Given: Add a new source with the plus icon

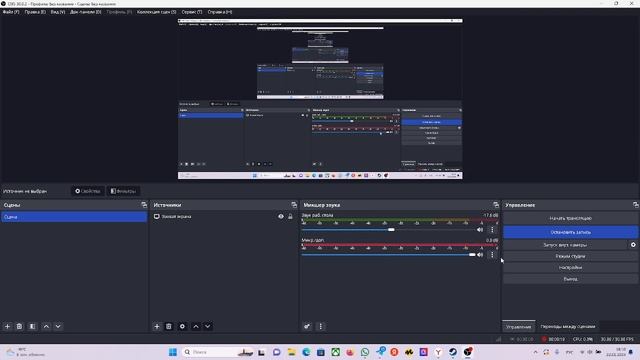Looking at the screenshot, I should [x=157, y=327].
